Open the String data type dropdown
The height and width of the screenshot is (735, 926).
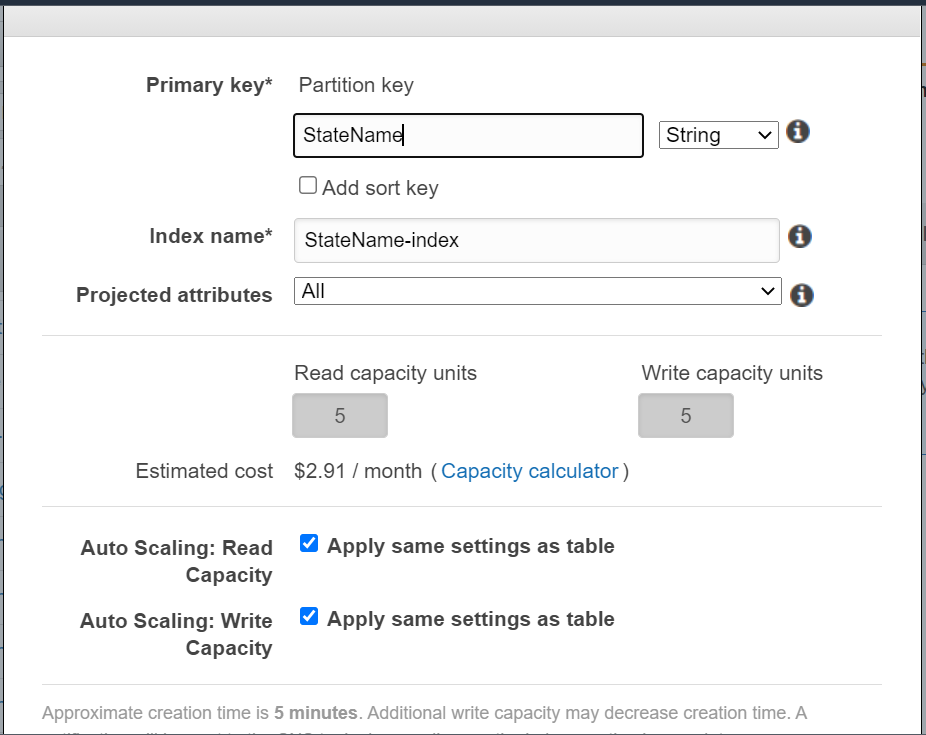pos(718,135)
